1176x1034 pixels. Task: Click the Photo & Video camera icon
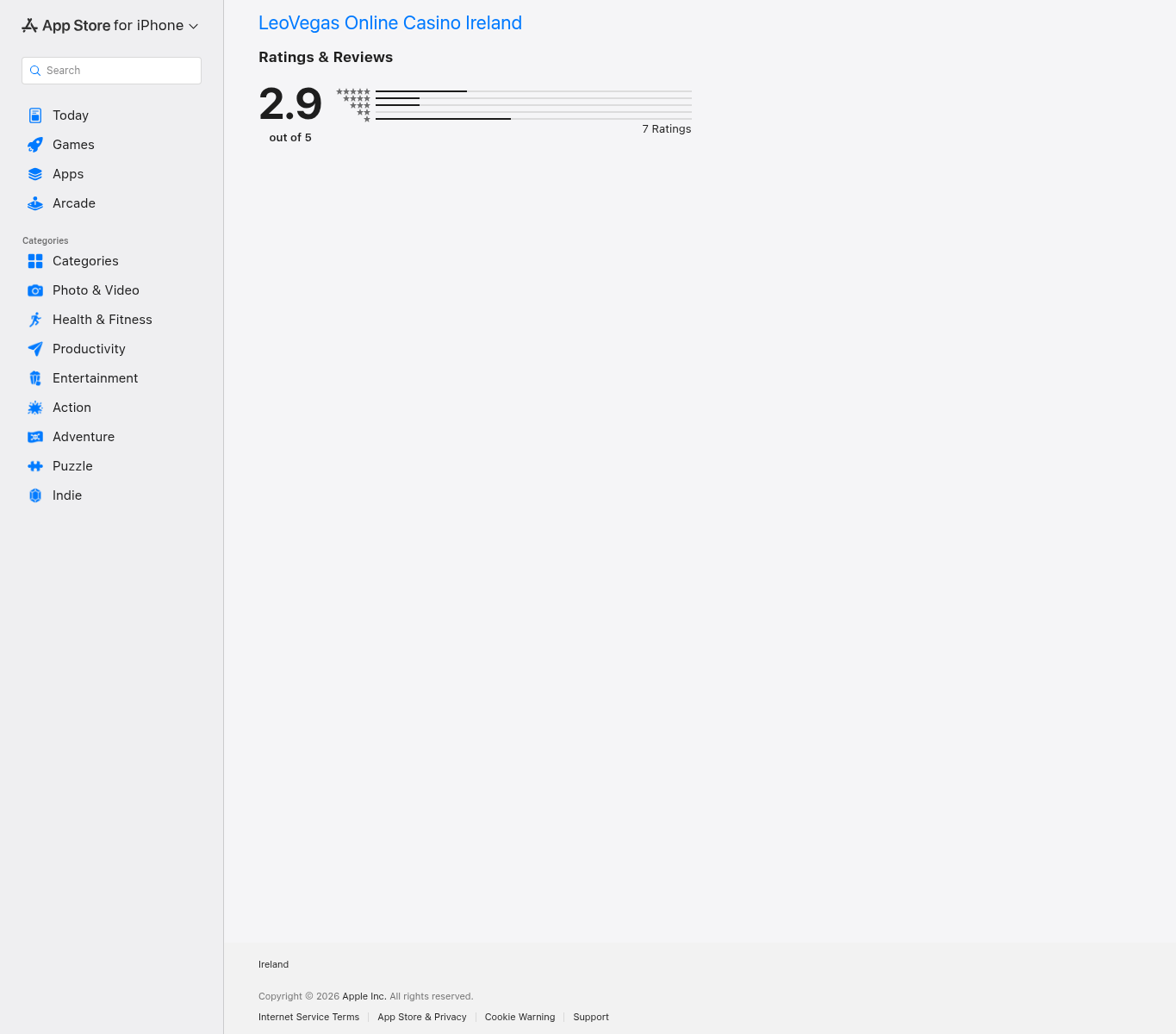pyautogui.click(x=35, y=290)
